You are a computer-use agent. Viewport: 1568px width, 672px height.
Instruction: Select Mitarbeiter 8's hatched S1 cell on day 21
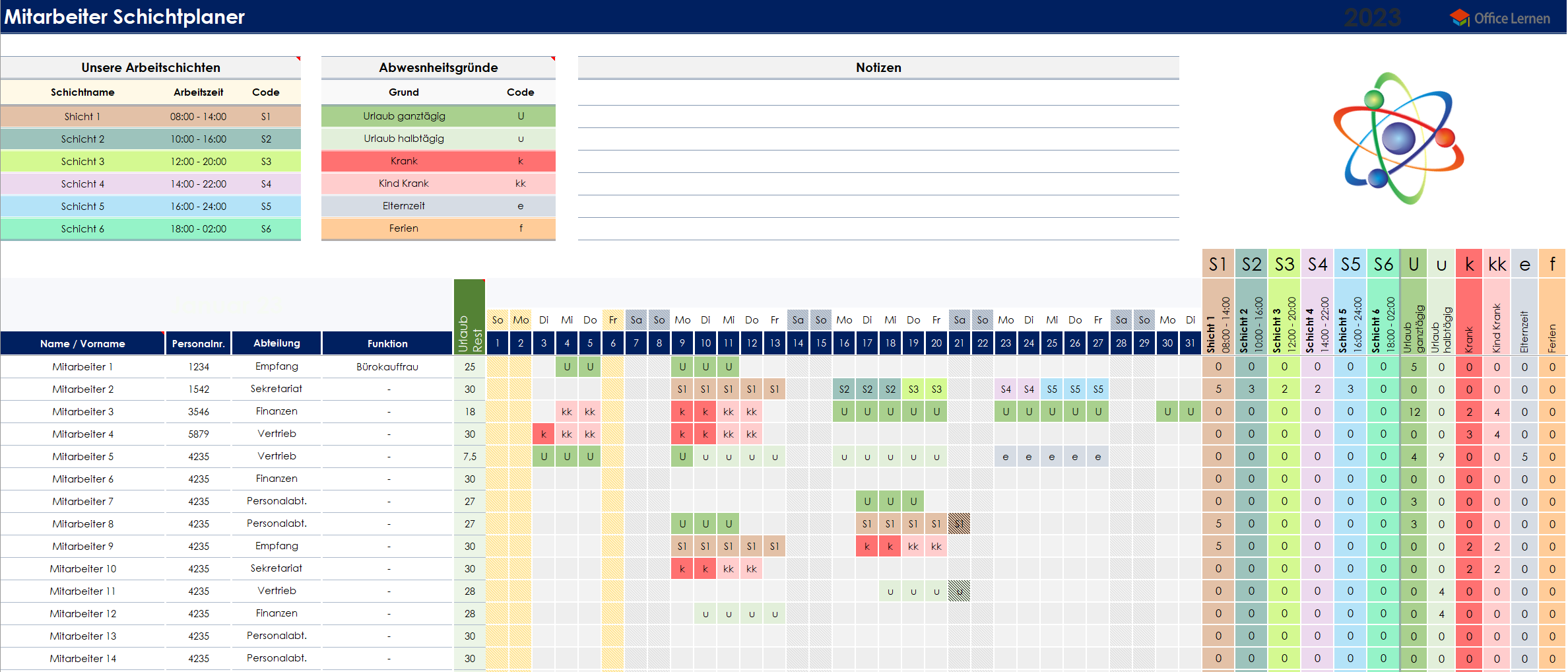pos(960,524)
